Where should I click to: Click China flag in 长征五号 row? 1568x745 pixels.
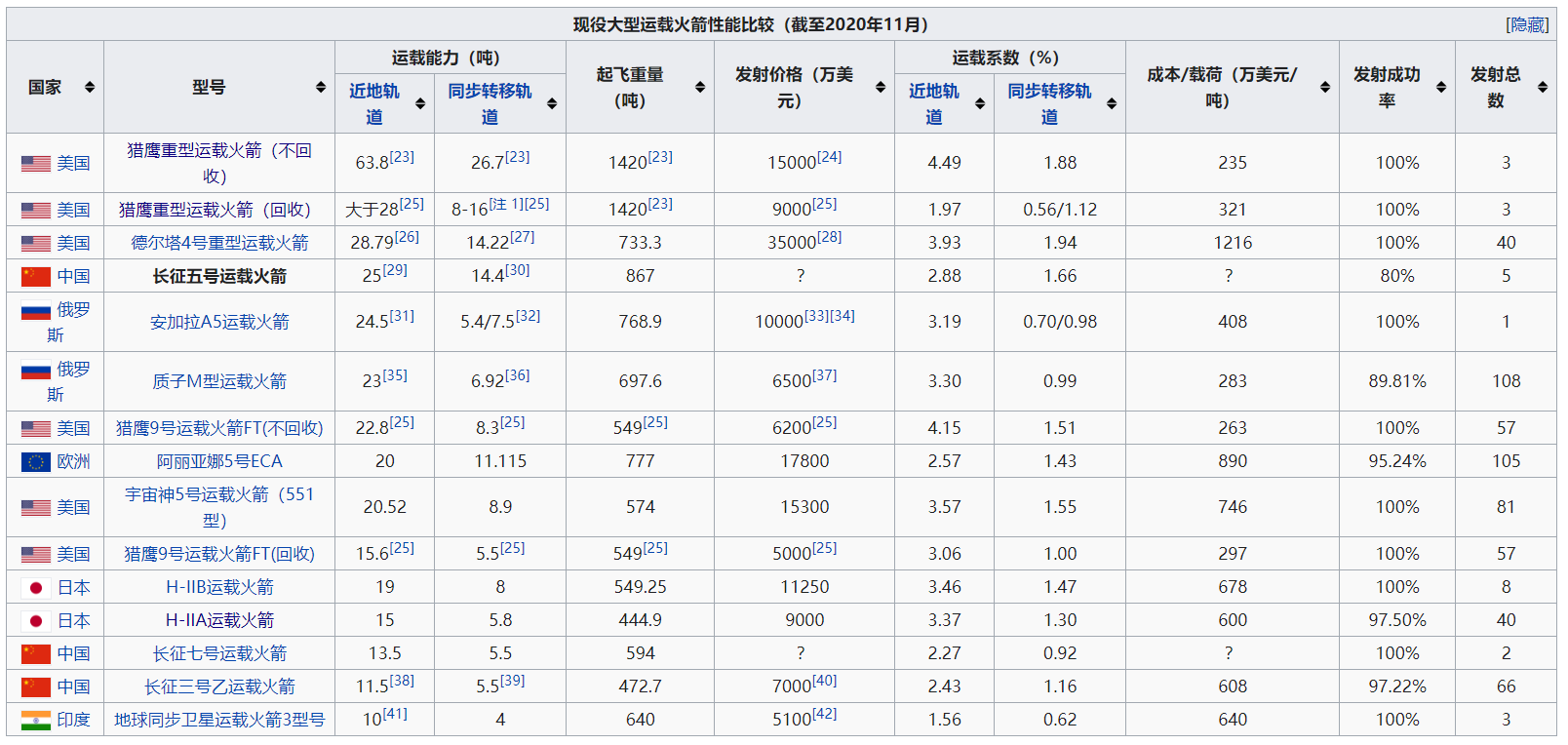(x=36, y=276)
